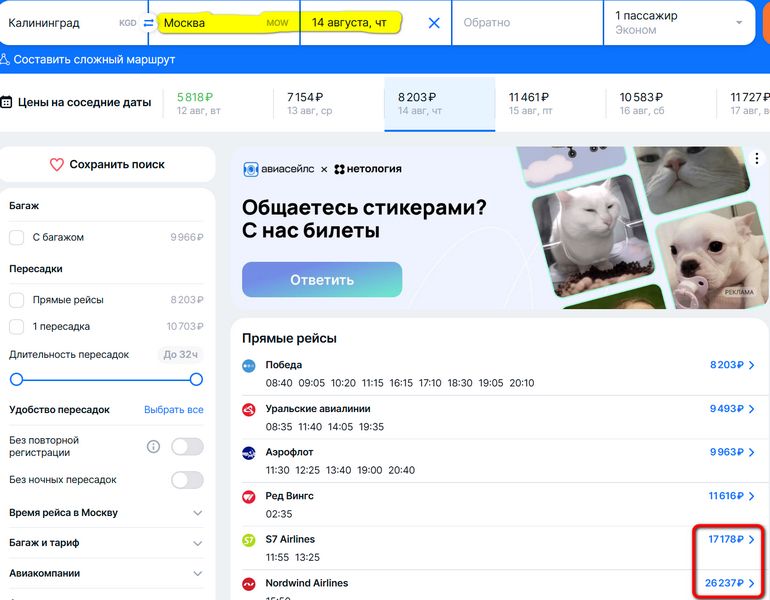Select Pobeda 20:10 departure time
The width and height of the screenshot is (770, 600).
pyautogui.click(x=522, y=383)
